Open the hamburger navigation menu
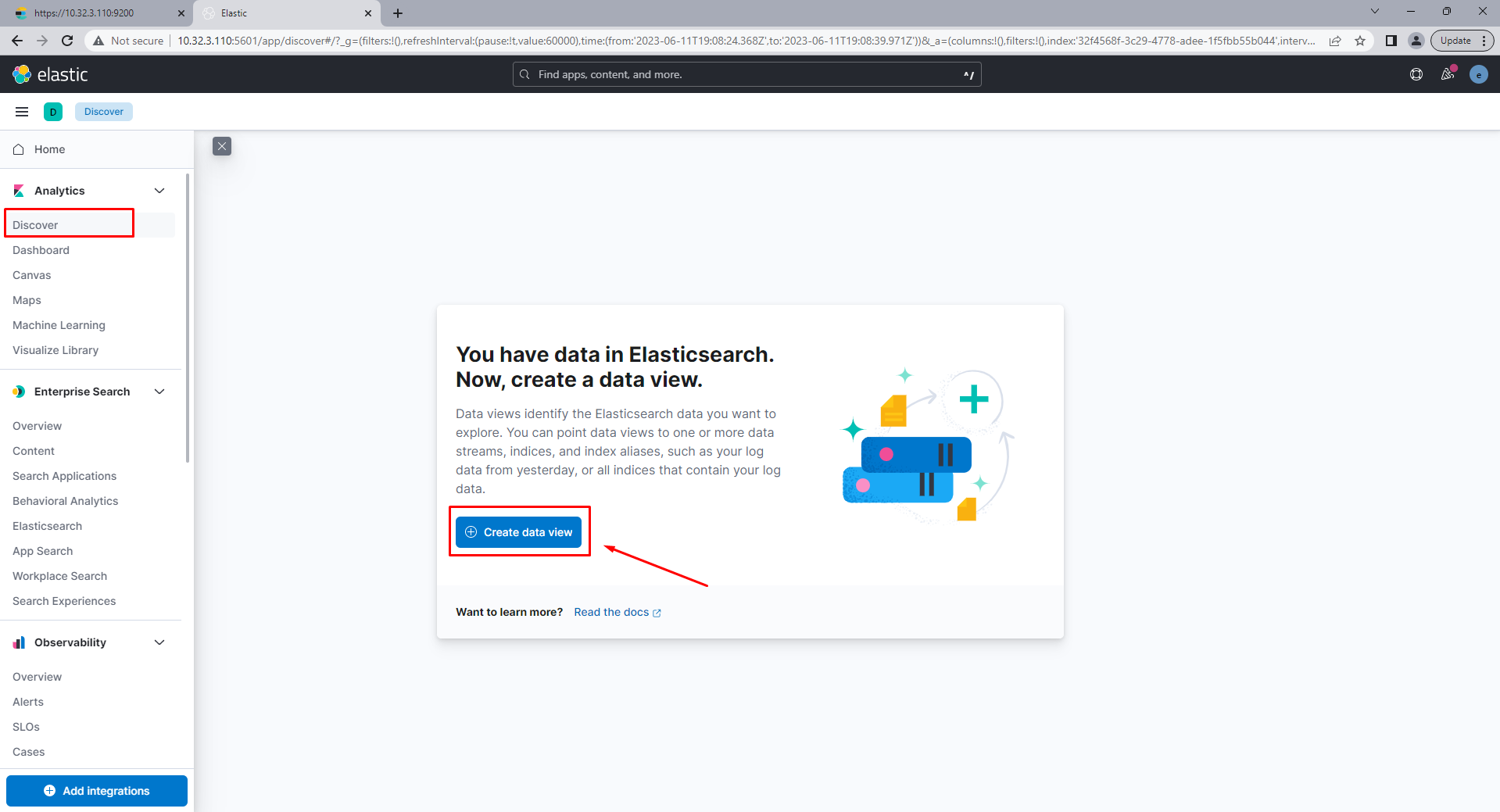 [x=22, y=112]
